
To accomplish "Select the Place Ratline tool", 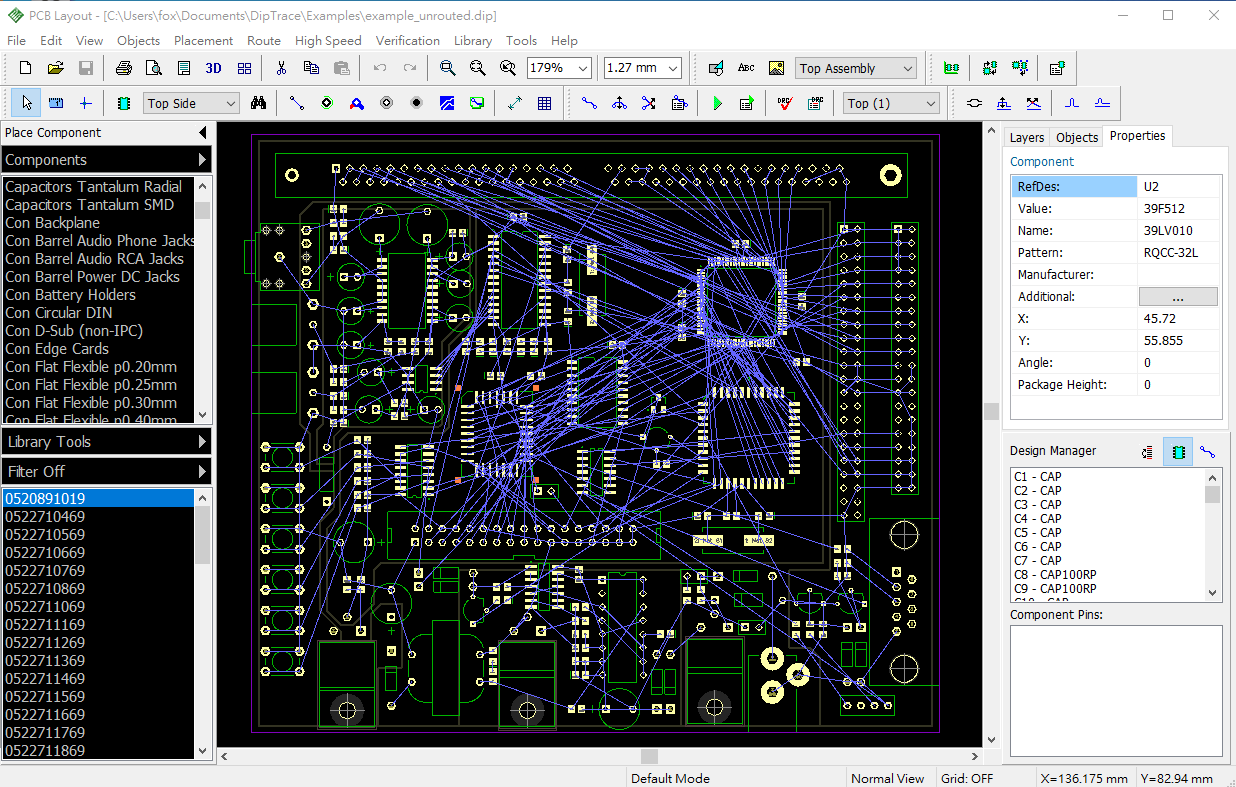I will (x=297, y=103).
